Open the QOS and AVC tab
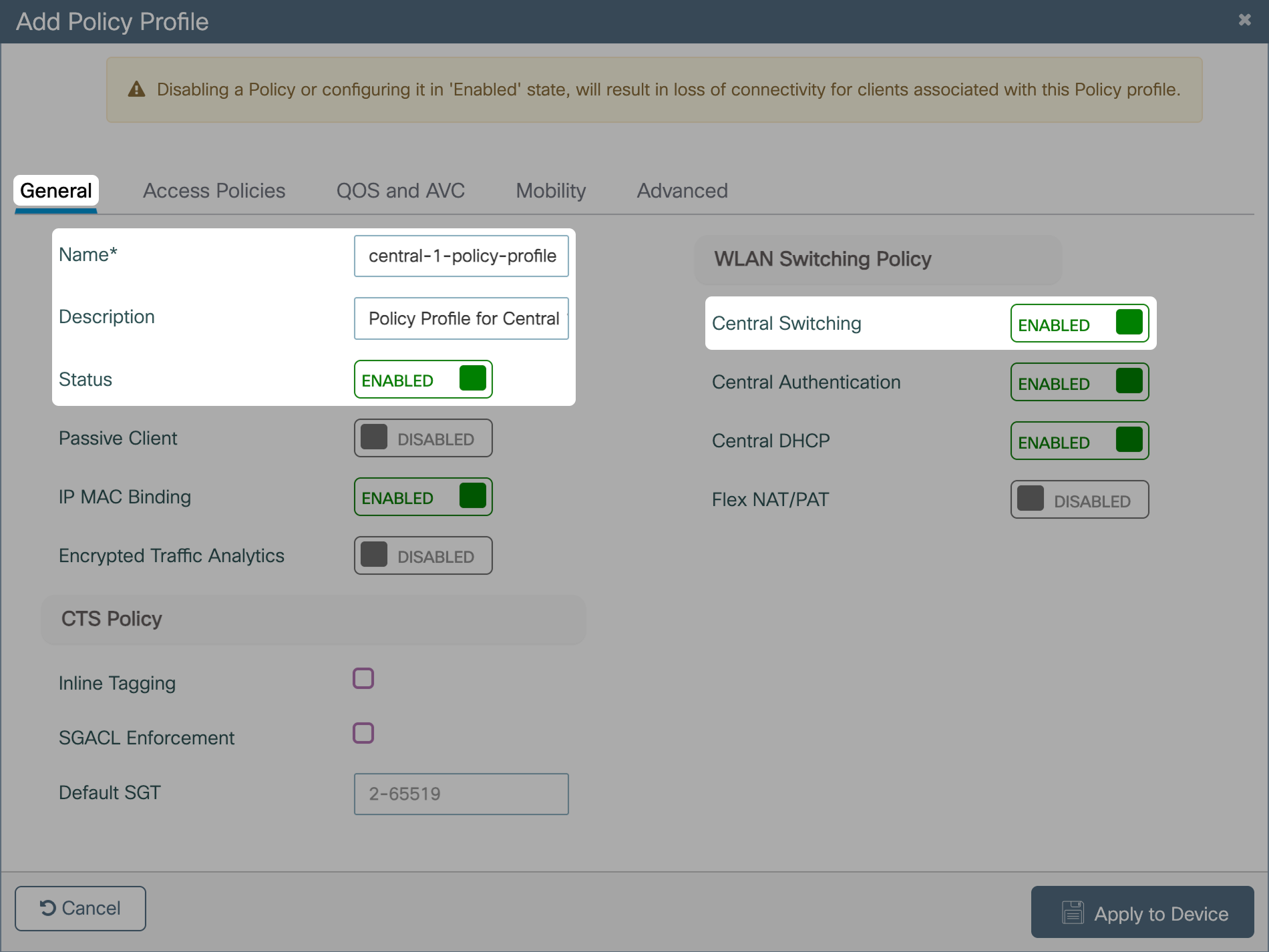Image resolution: width=1269 pixels, height=952 pixels. point(400,191)
